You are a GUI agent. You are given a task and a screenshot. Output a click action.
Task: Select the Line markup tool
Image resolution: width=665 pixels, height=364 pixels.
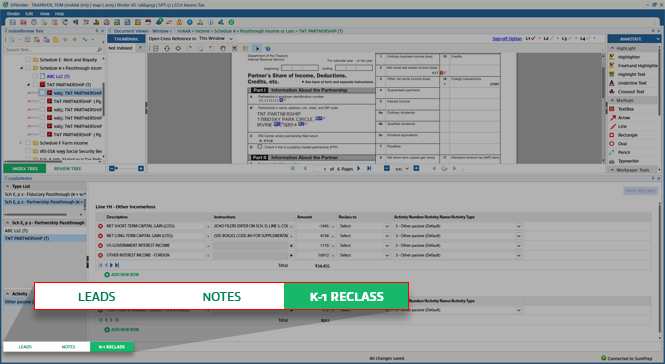click(622, 126)
